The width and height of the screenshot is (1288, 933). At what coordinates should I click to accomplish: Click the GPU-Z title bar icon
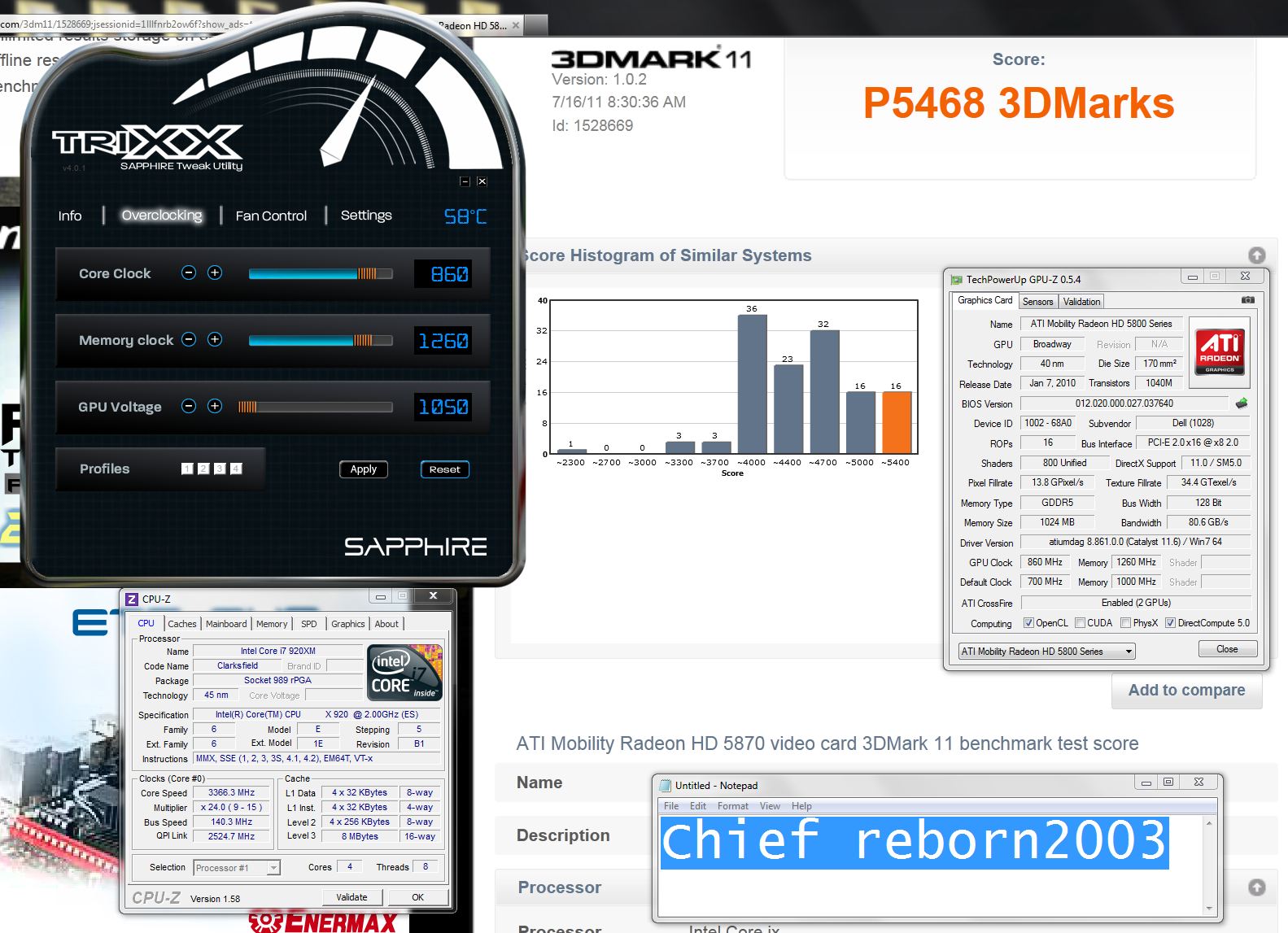[957, 279]
